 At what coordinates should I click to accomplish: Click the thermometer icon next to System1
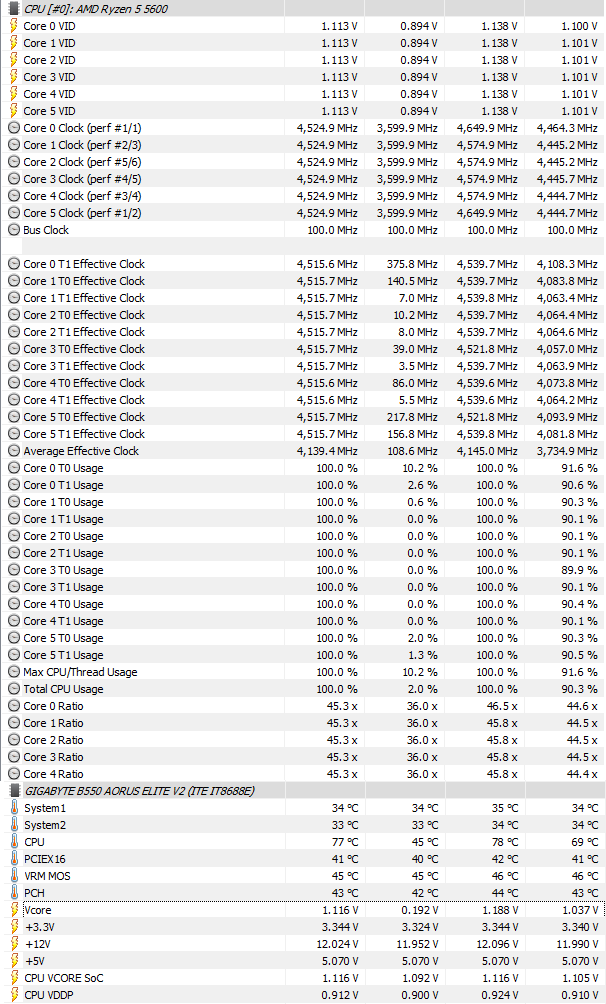13,808
